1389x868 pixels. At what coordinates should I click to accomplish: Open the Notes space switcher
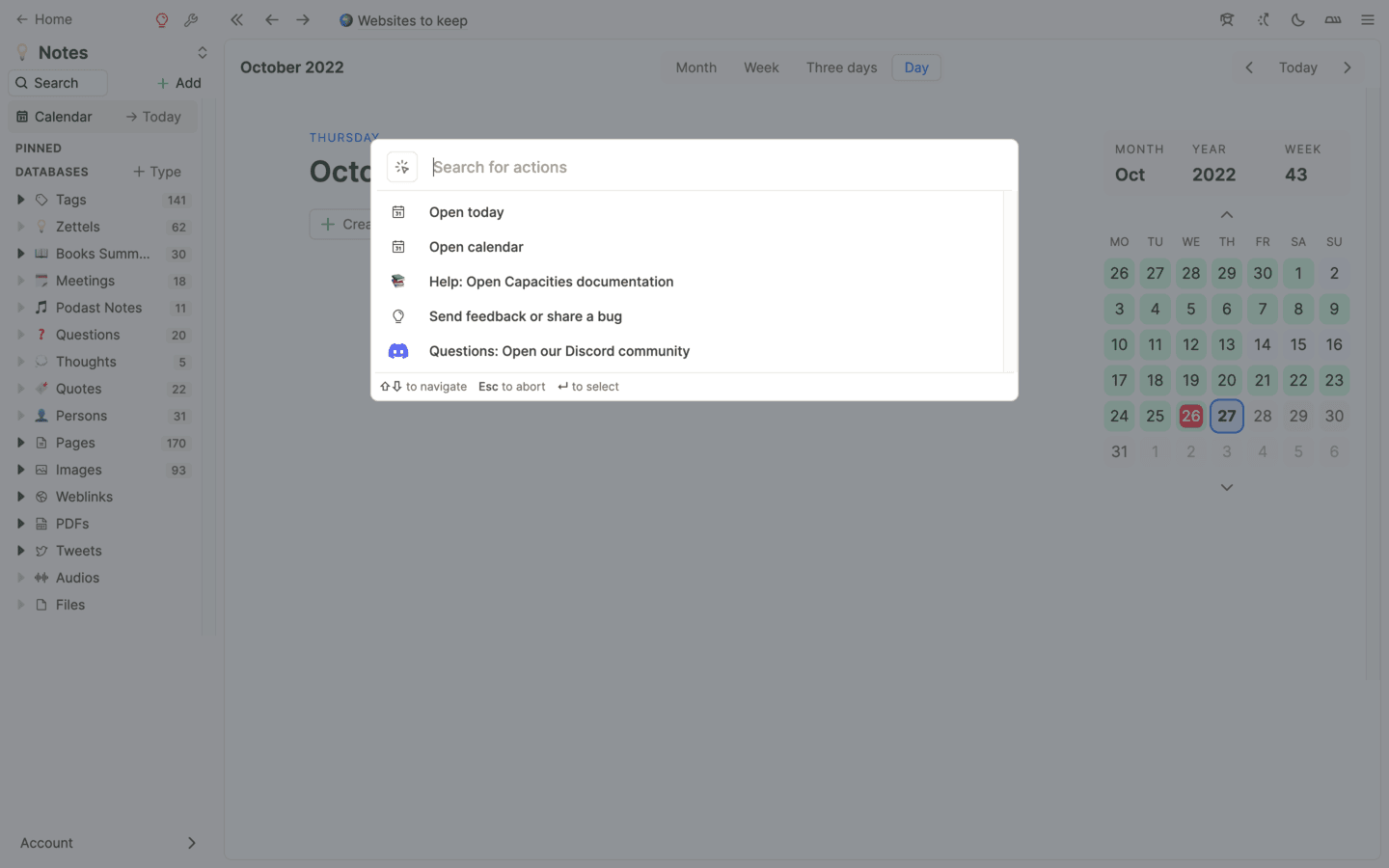[x=202, y=53]
